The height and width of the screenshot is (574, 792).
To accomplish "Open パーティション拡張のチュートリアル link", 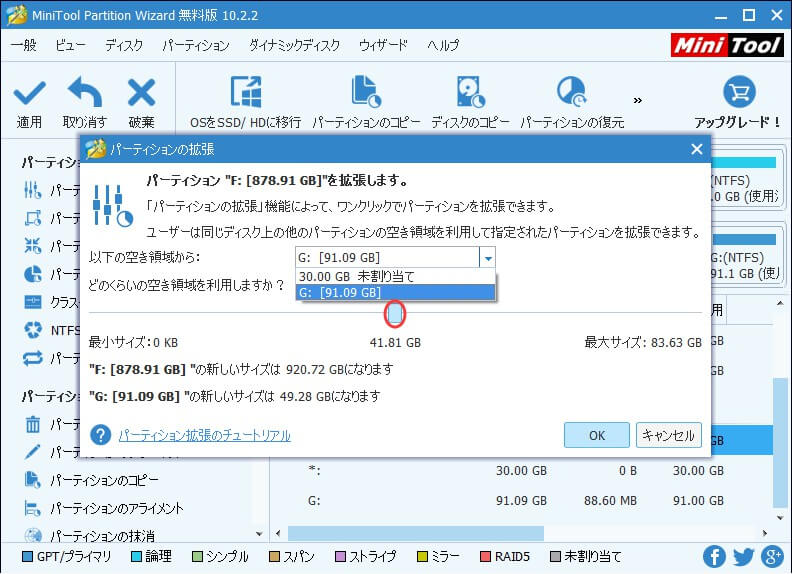I will 205,435.
